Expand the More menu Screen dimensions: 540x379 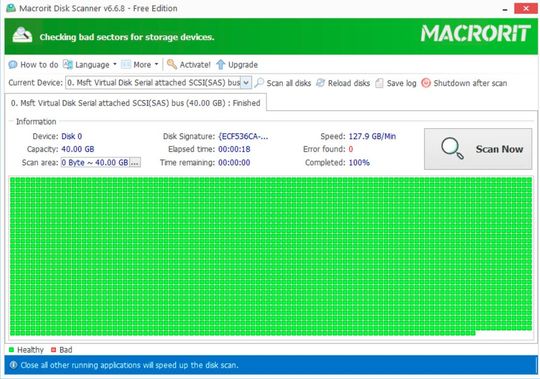tap(140, 65)
